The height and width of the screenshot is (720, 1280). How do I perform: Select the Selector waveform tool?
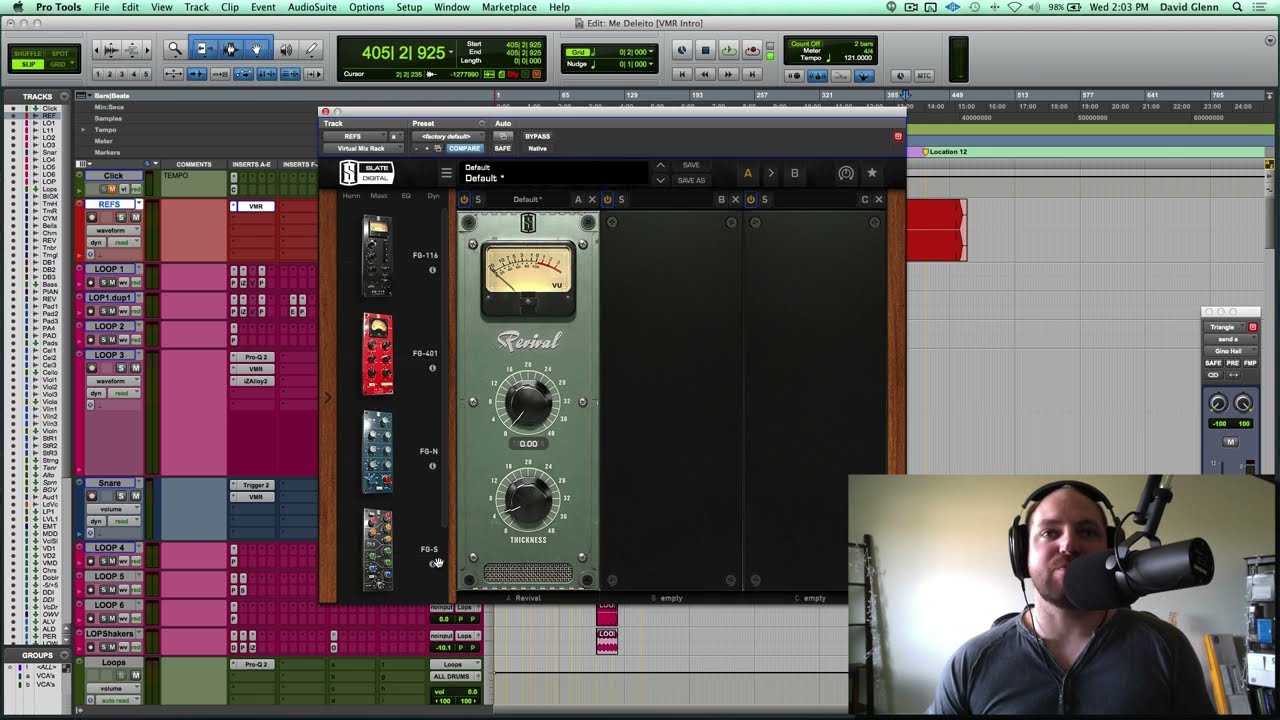pos(230,49)
